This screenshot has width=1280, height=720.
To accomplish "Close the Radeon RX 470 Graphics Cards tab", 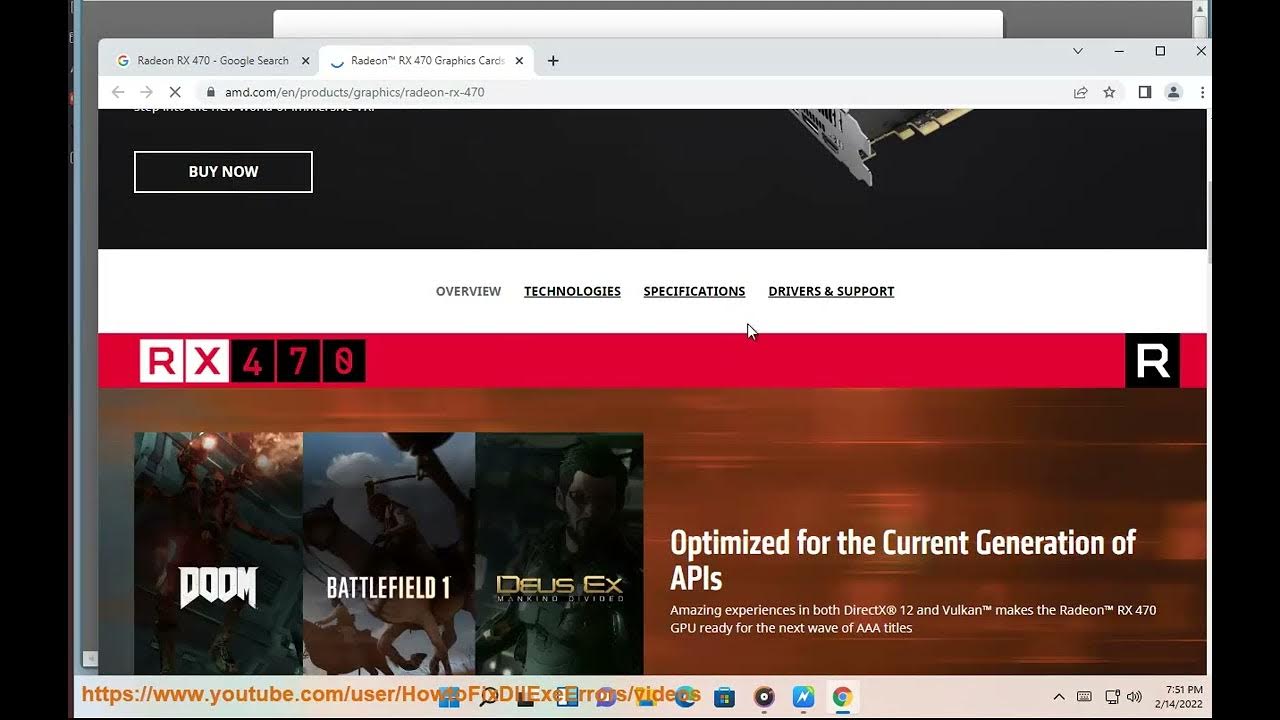I will [x=519, y=61].
